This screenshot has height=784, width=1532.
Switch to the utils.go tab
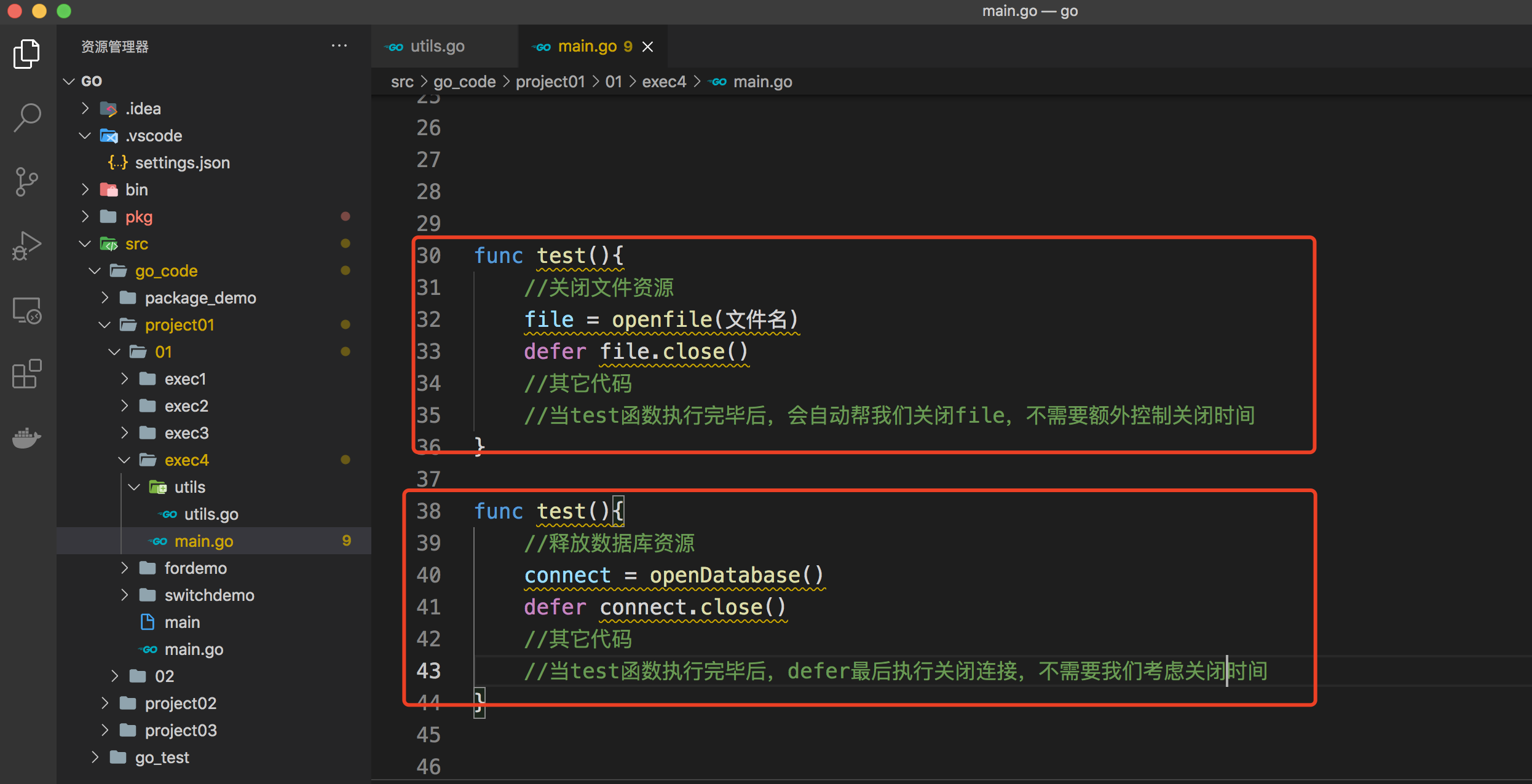(x=436, y=47)
